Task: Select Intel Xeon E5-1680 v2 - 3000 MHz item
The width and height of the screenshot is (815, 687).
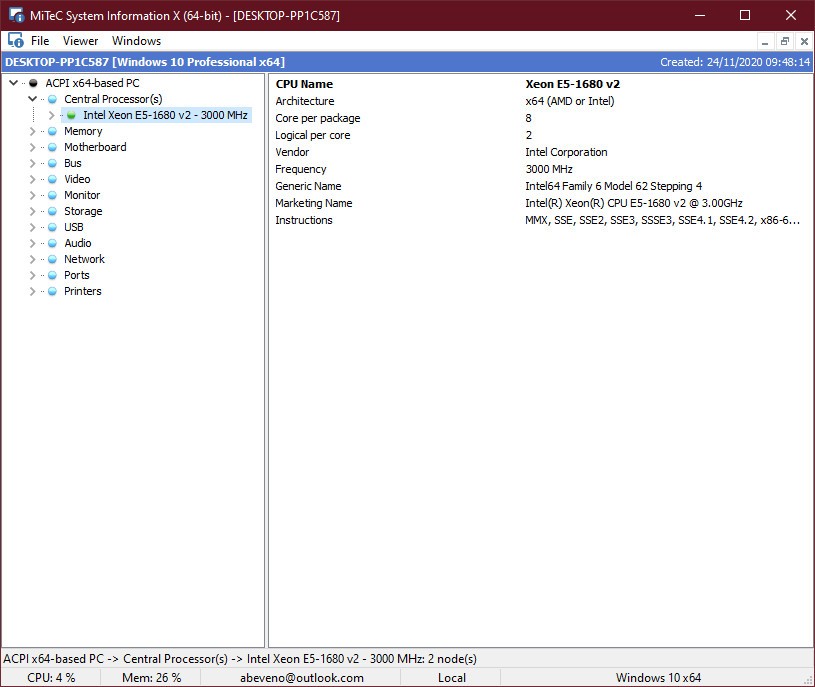Action: [x=165, y=115]
